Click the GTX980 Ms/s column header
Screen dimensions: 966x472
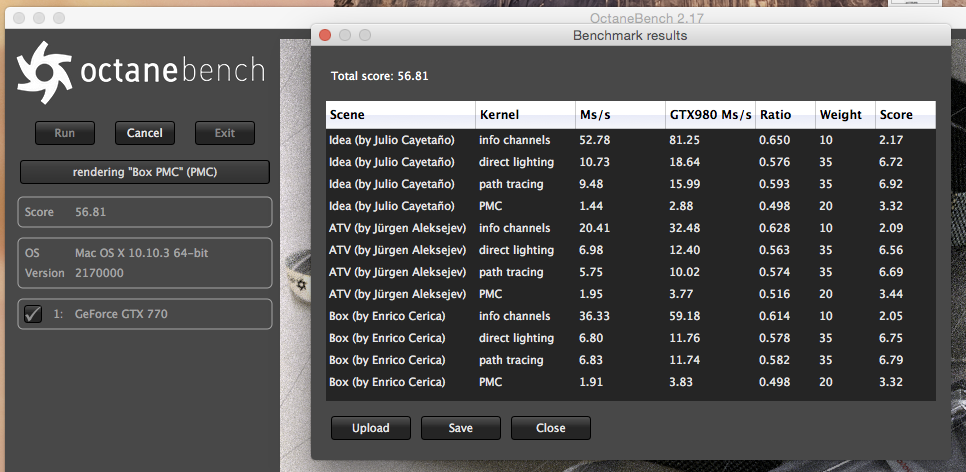point(710,115)
